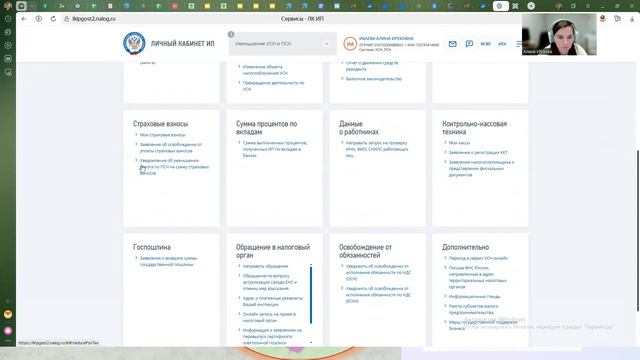Open Валютное законодательство link
Screen dimensions: 640x360
(373, 79)
